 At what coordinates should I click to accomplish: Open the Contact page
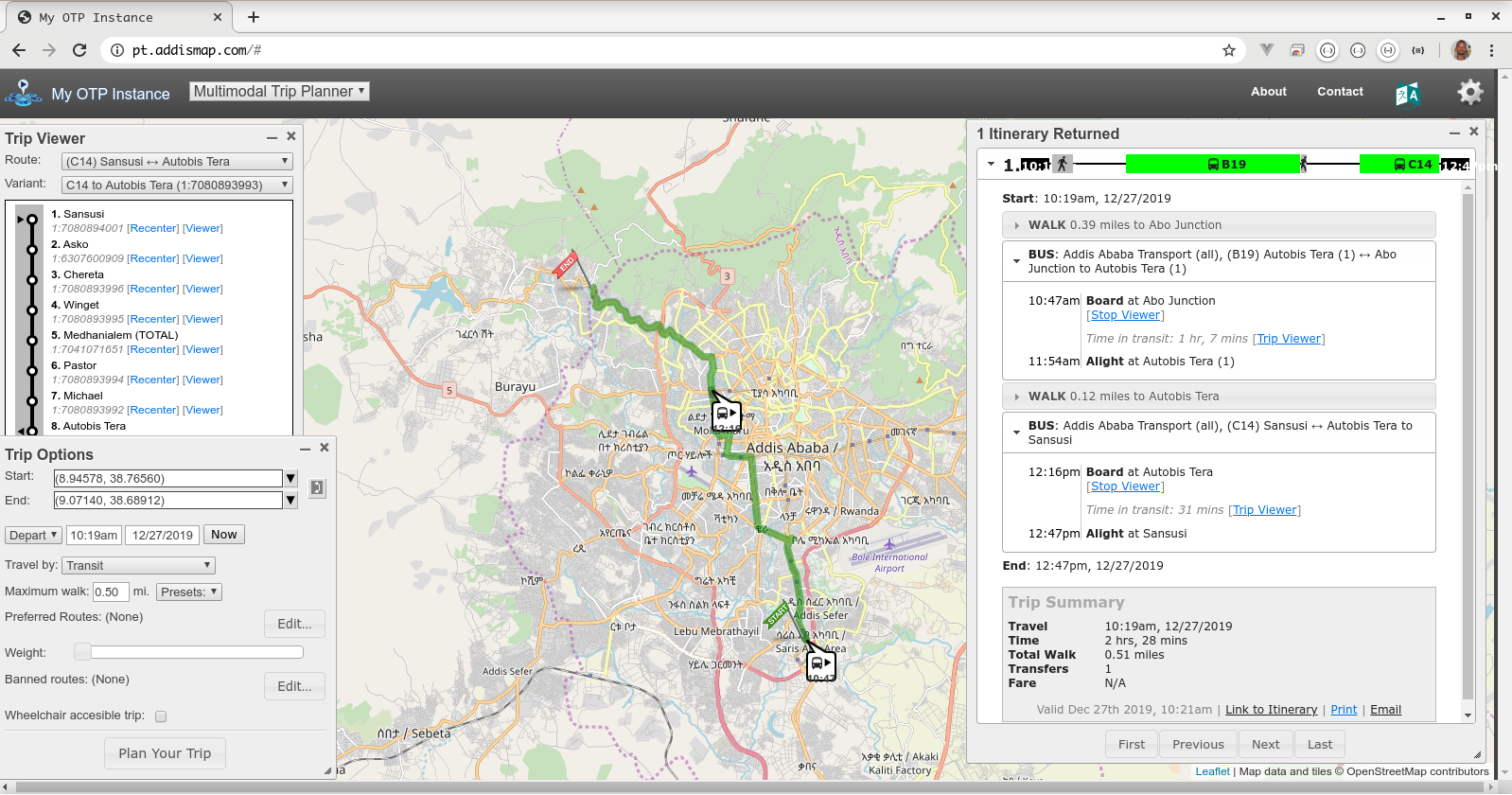[x=1340, y=92]
